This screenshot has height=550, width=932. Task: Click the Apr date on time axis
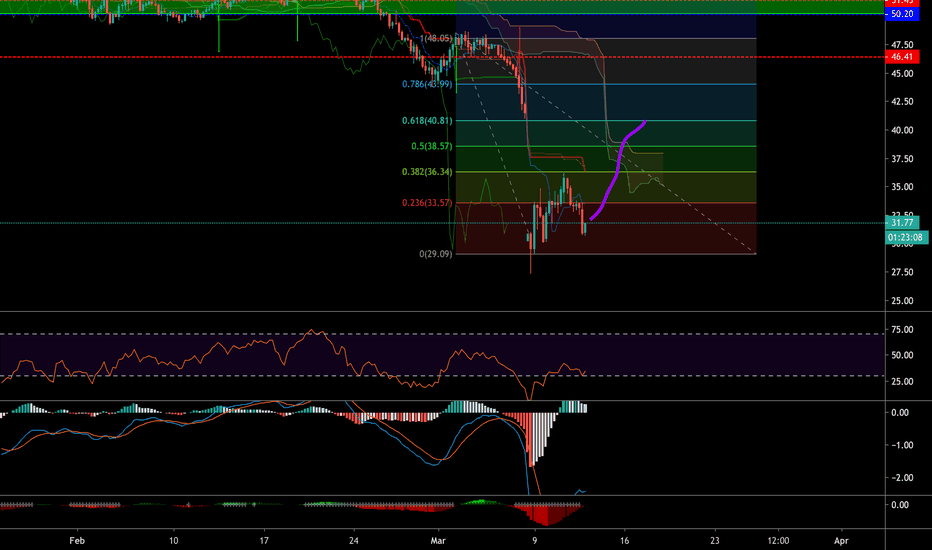click(x=841, y=540)
